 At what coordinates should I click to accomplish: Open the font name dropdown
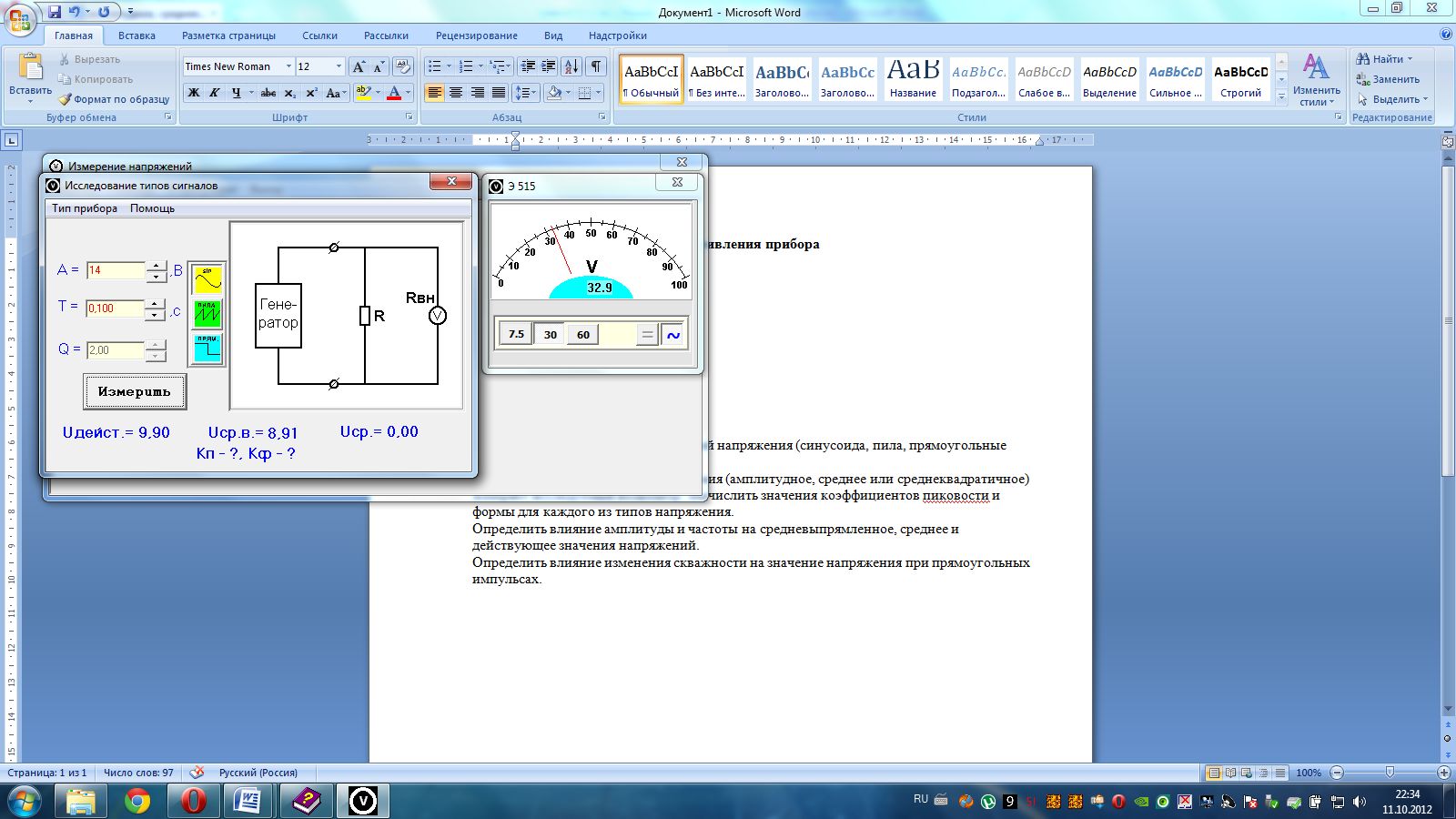[x=289, y=66]
